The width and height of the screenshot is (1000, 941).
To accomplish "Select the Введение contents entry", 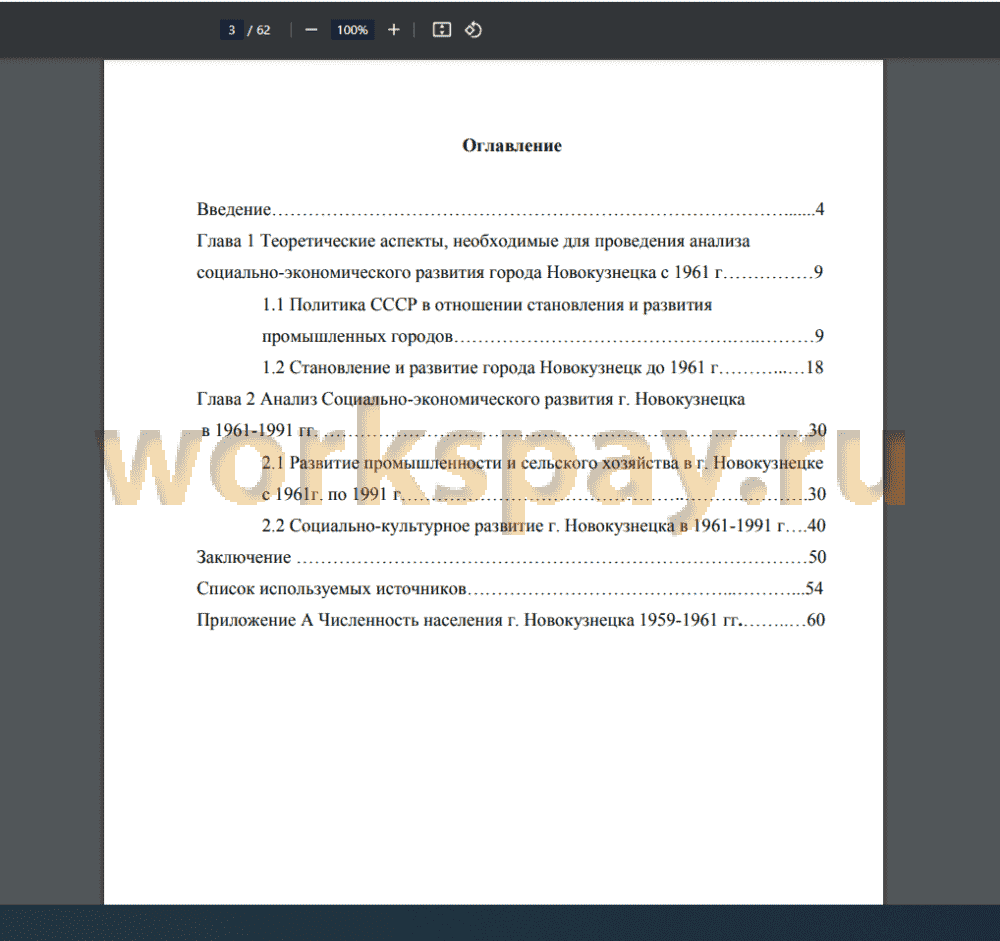I will 510,209.
